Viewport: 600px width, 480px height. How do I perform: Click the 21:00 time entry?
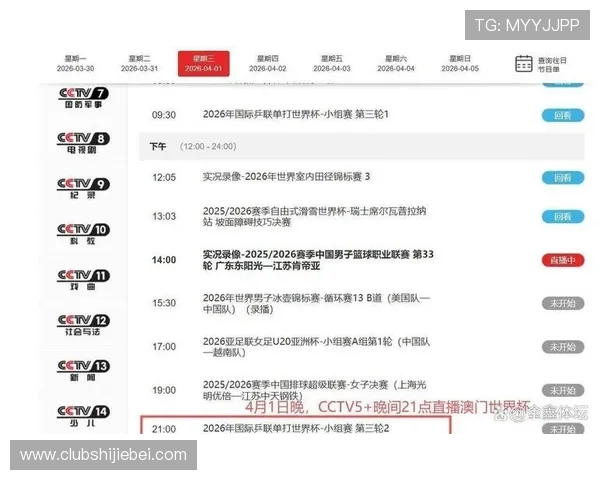coord(164,429)
